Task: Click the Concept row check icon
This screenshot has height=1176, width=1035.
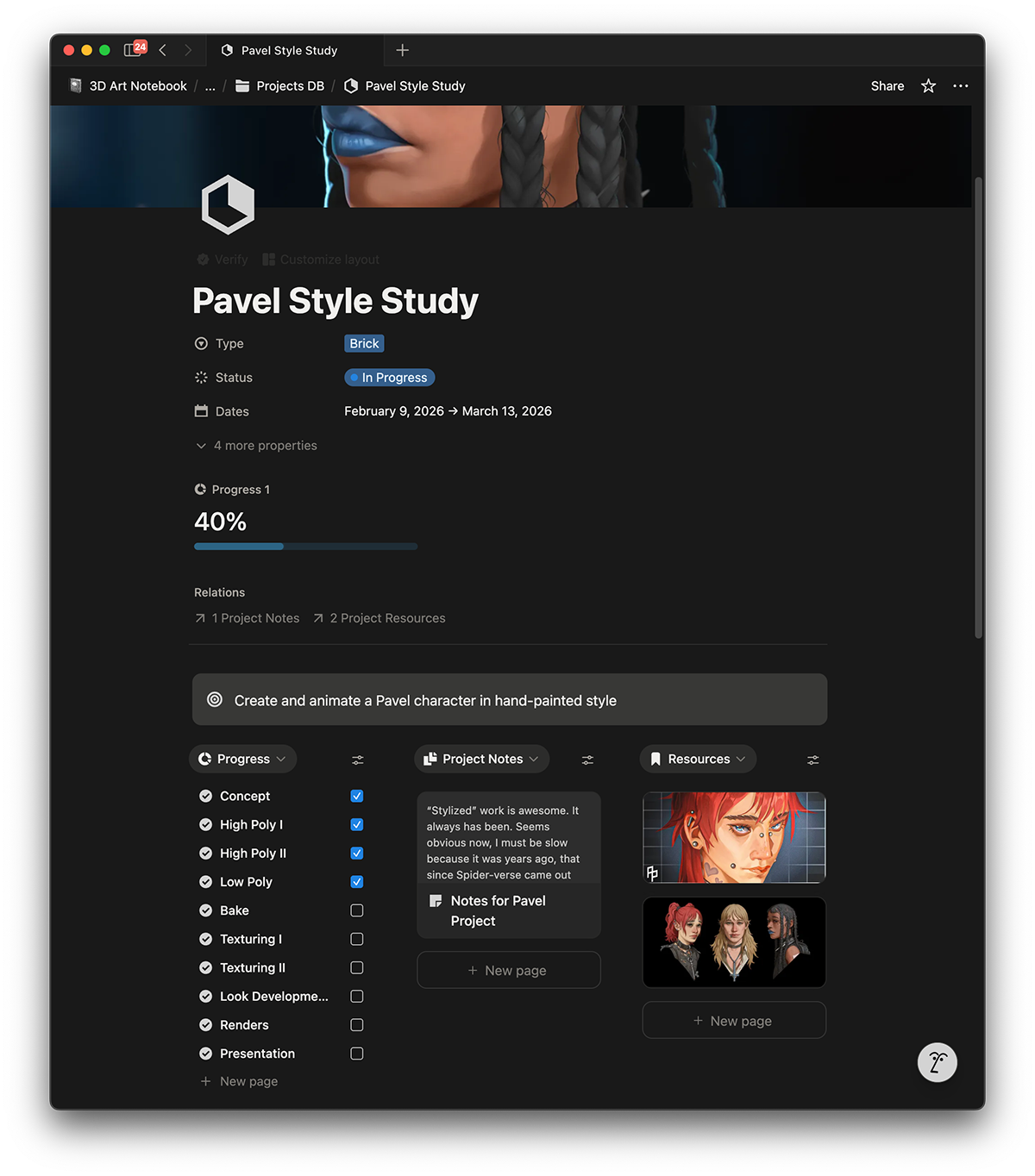Action: point(205,796)
